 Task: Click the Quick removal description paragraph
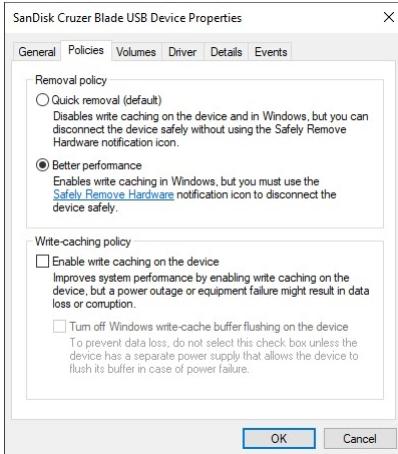click(211, 129)
